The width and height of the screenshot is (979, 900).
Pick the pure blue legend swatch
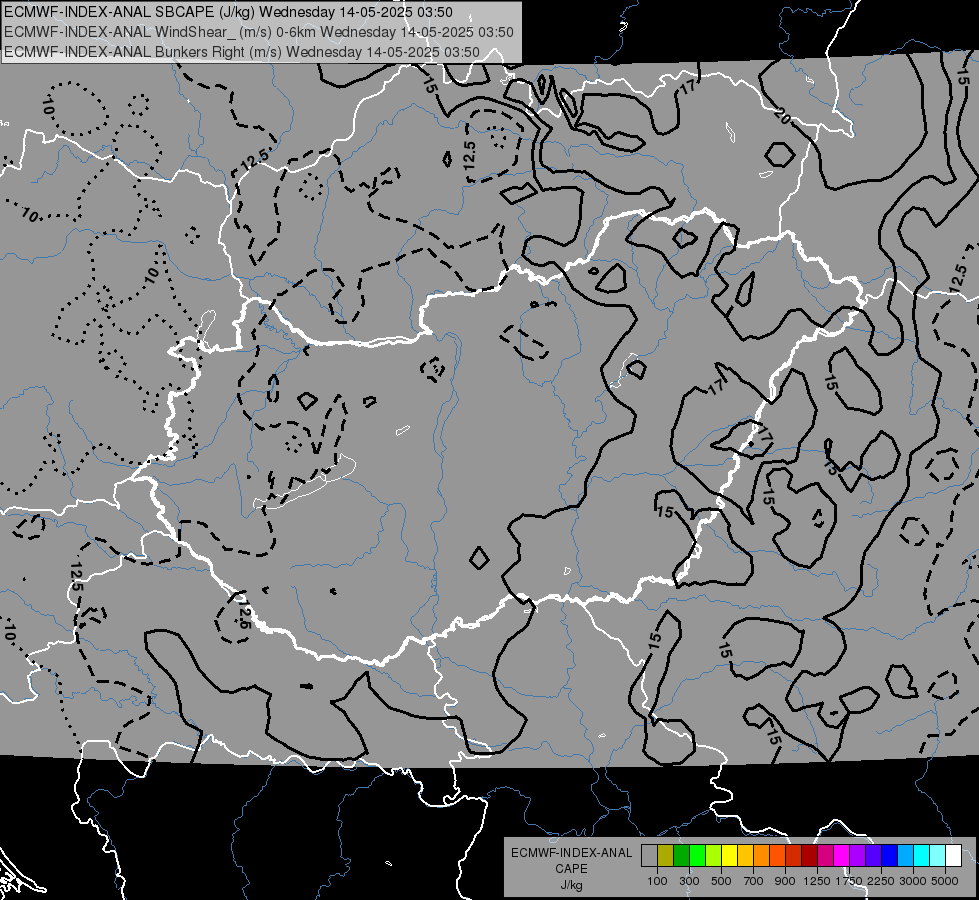pyautogui.click(x=890, y=855)
